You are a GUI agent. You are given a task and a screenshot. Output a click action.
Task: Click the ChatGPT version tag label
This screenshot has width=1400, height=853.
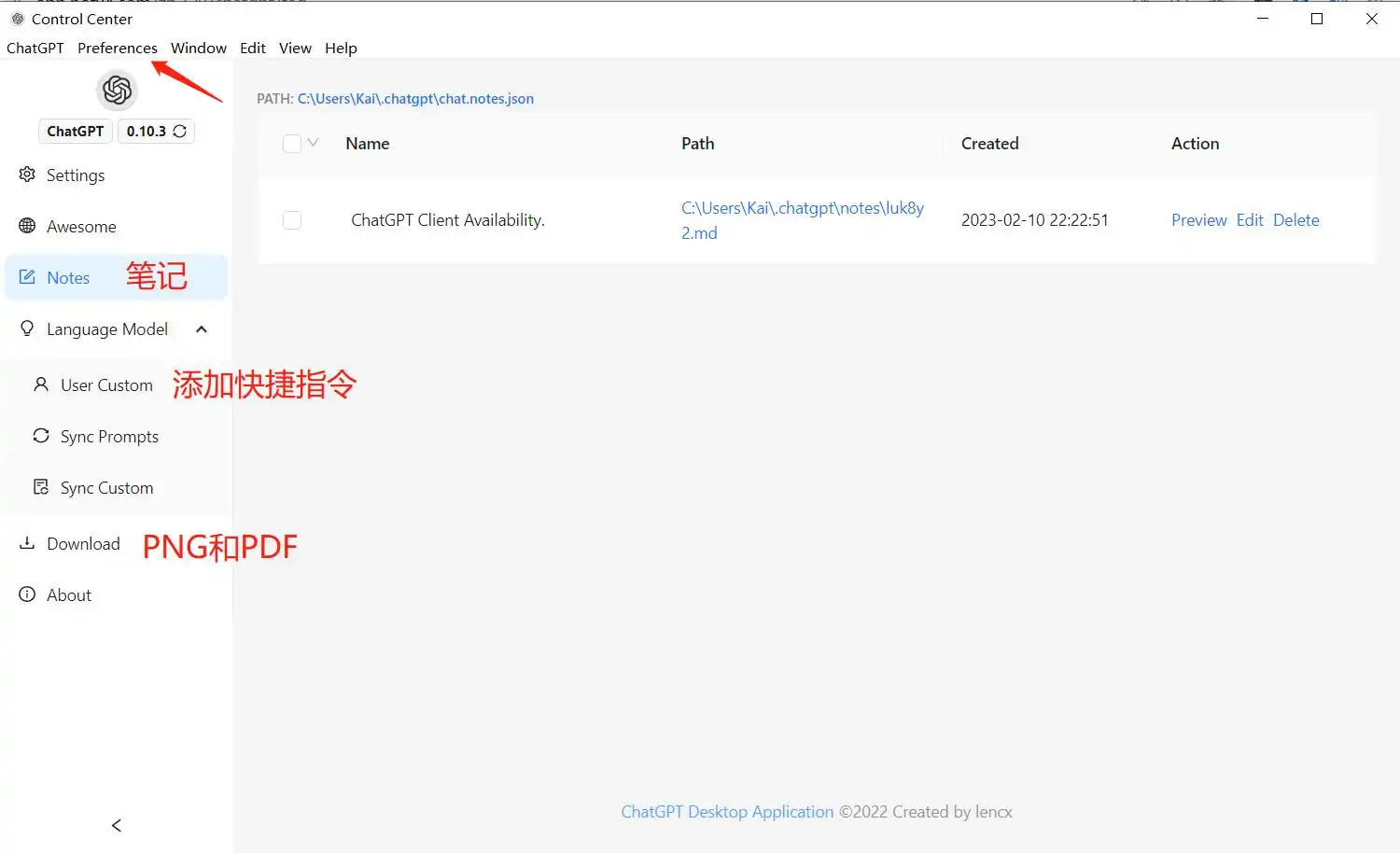coord(76,132)
